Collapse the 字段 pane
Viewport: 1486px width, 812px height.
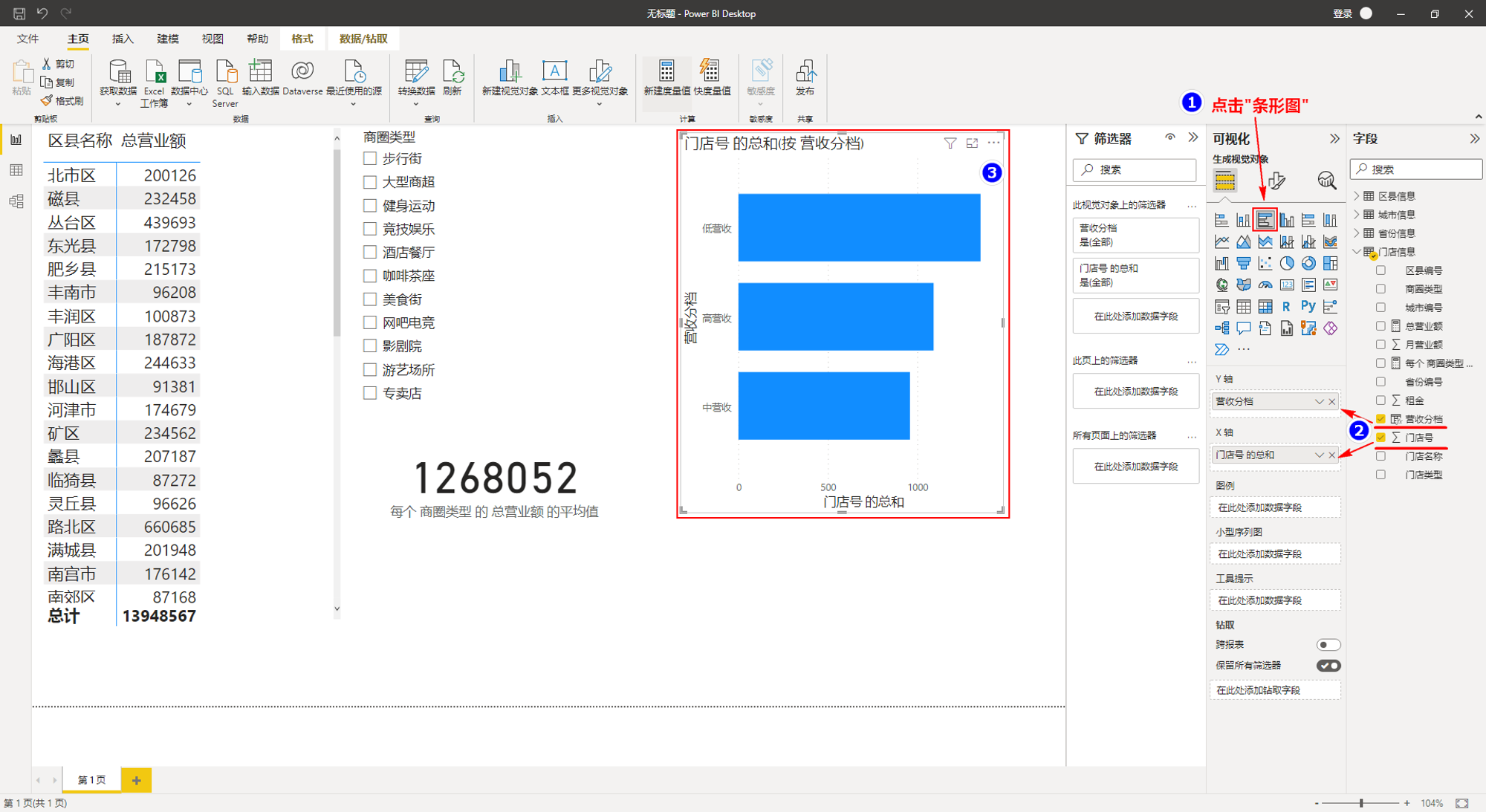click(x=1475, y=139)
